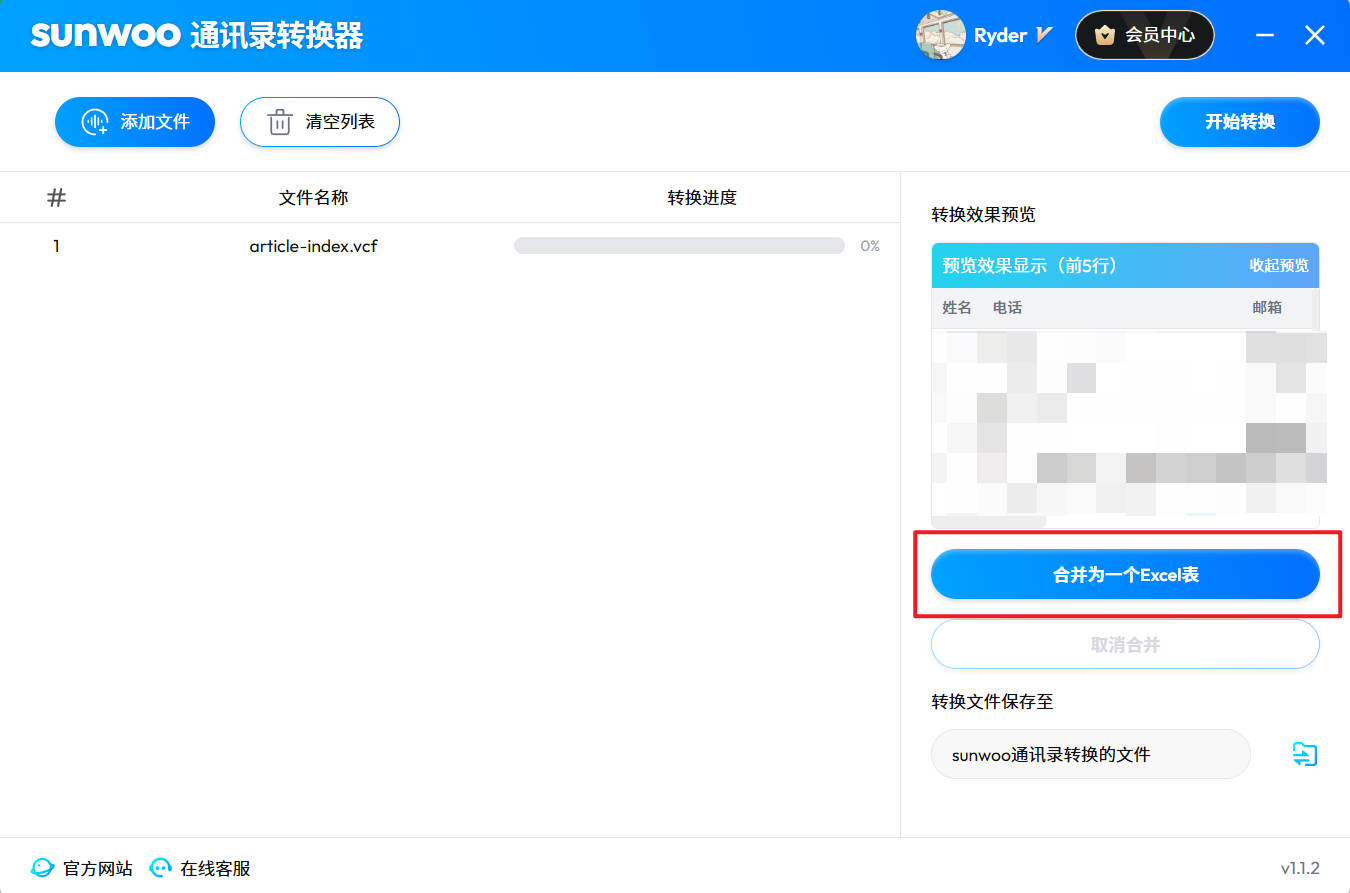Open the 会员中心 member center

[1145, 35]
